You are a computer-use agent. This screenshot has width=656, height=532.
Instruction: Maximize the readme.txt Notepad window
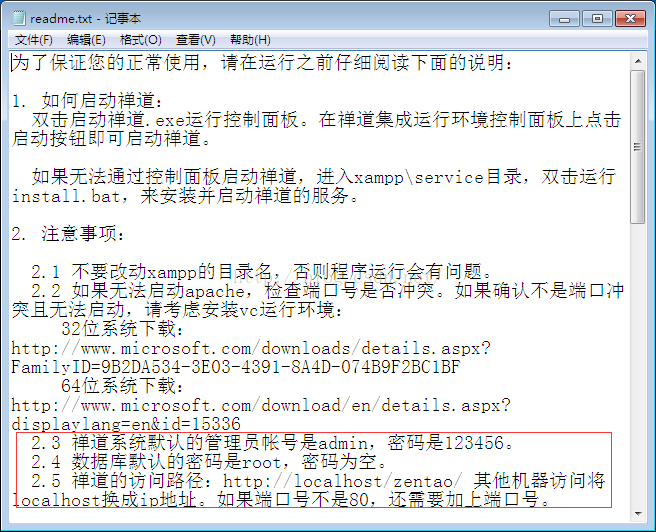597,19
